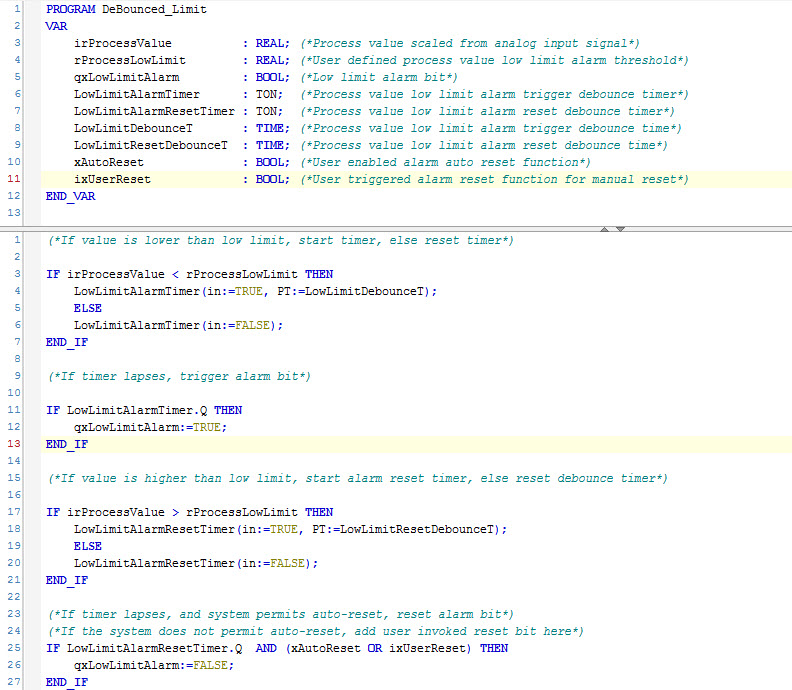Click the 'END_VAR' keyword
This screenshot has width=792, height=690.
click(x=71, y=196)
